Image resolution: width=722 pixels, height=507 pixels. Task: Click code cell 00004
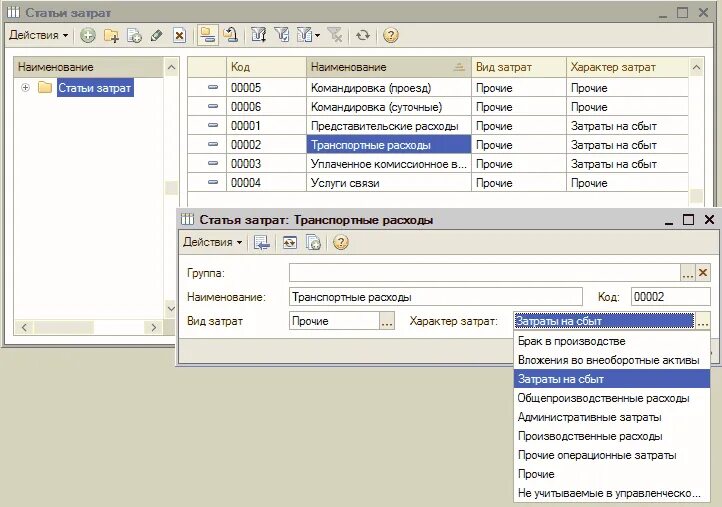pos(266,183)
